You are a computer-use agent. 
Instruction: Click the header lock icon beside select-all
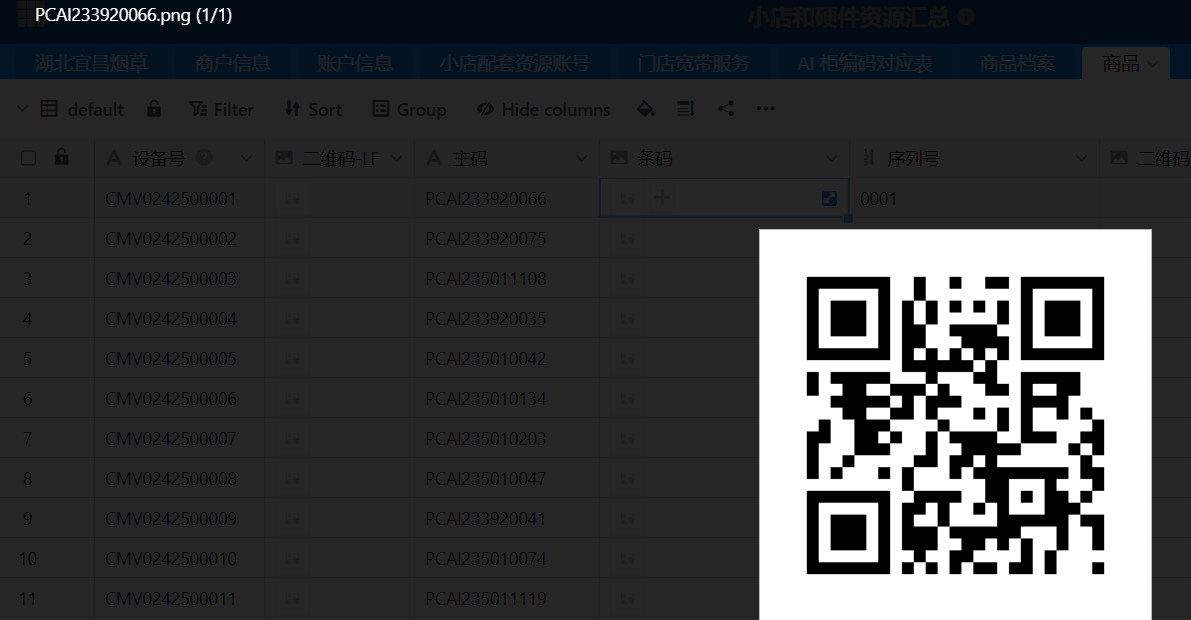pos(62,157)
